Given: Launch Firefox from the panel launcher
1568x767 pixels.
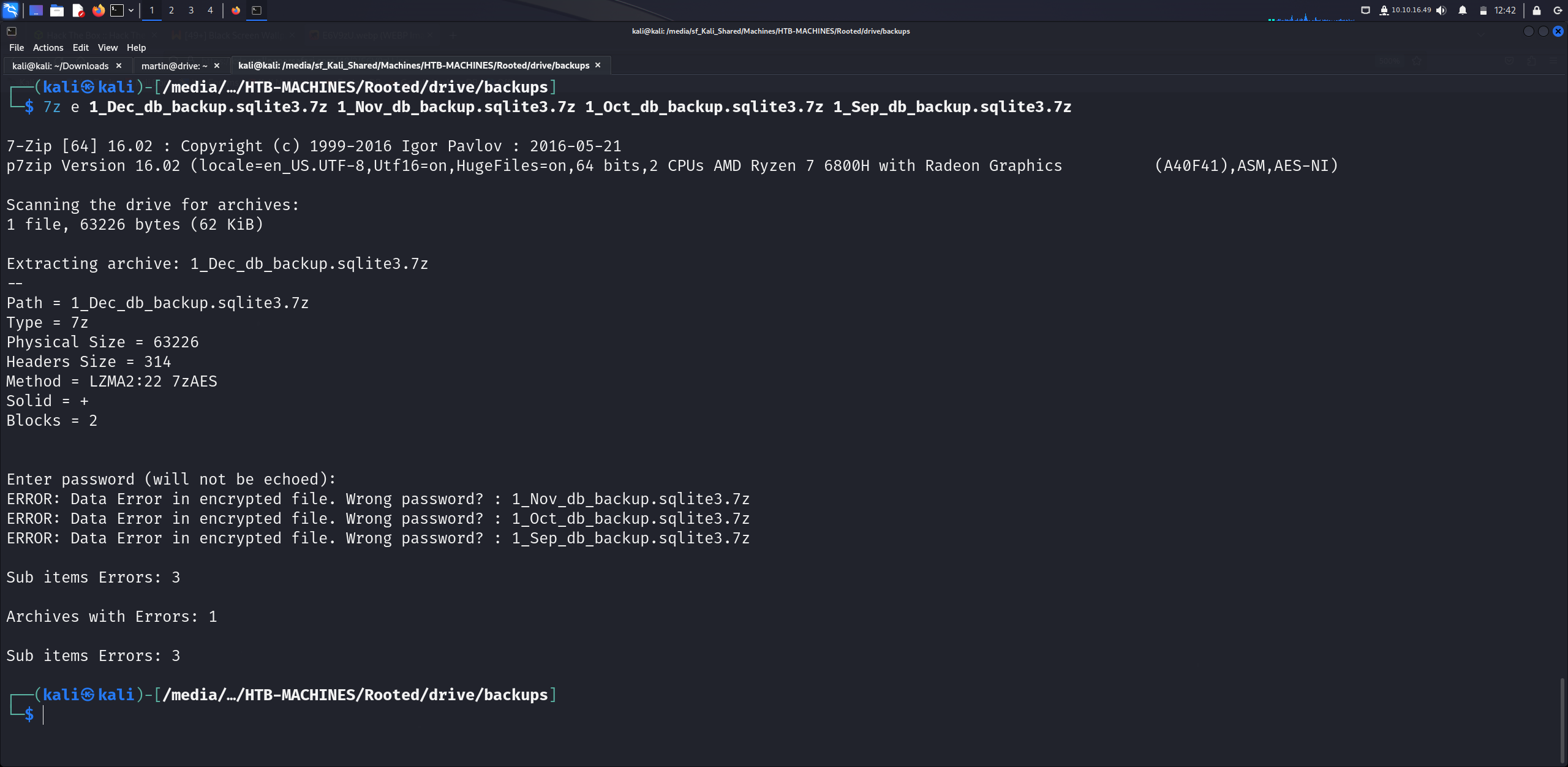Looking at the screenshot, I should (x=98, y=10).
